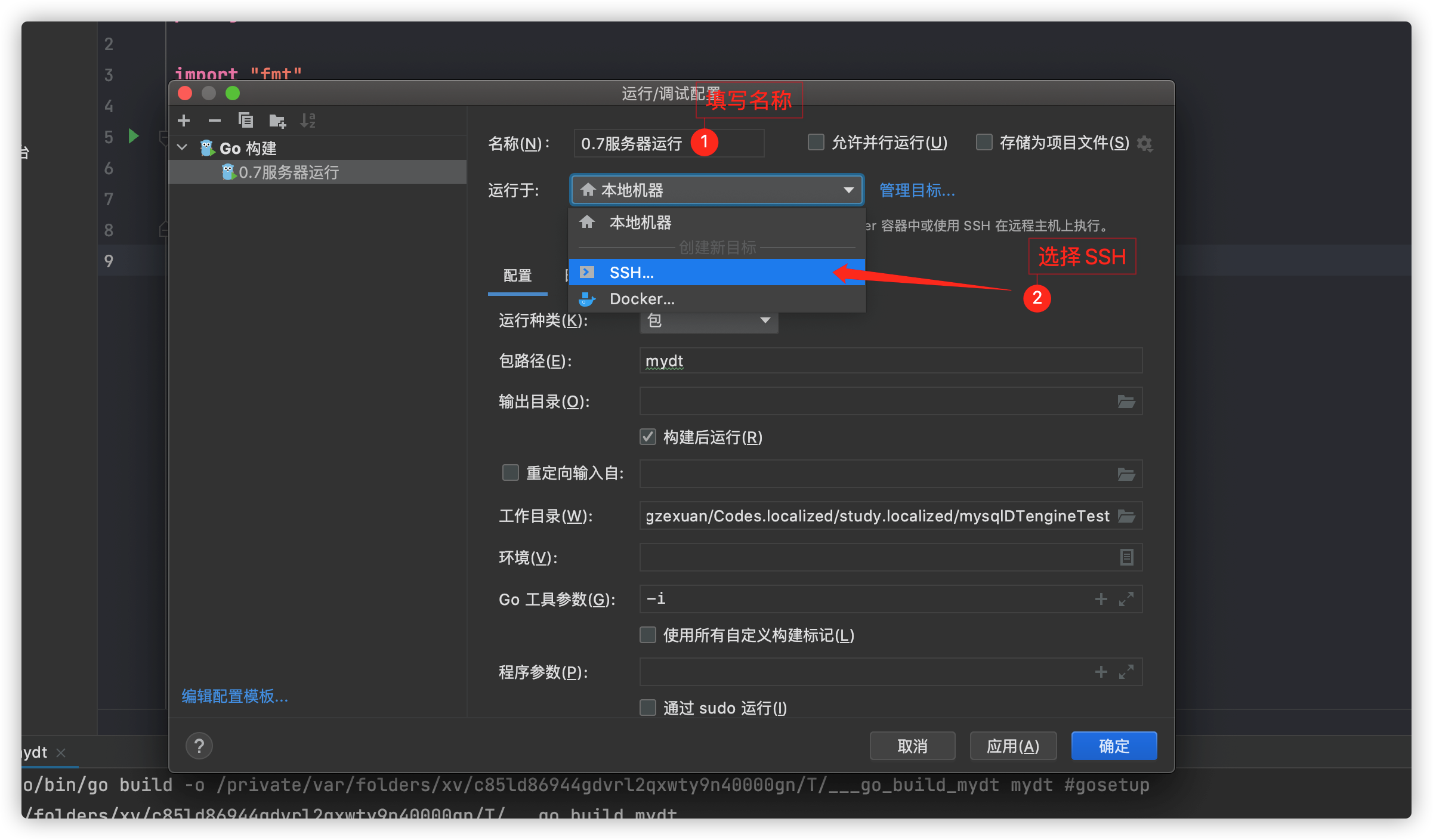Image resolution: width=1433 pixels, height=840 pixels.
Task: Click the Run on target combo box arrow
Action: pyautogui.click(x=848, y=190)
